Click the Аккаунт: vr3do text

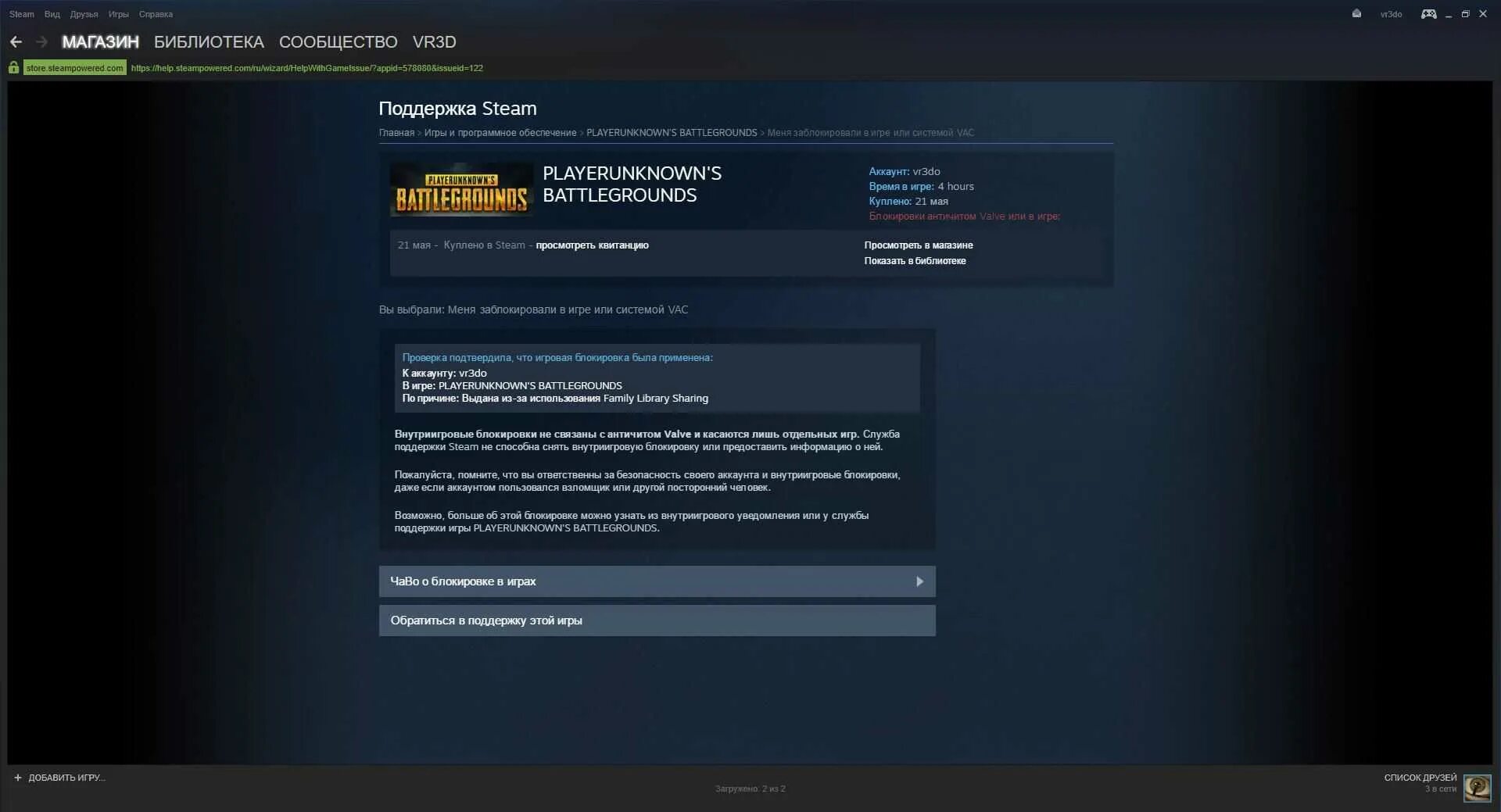coord(905,172)
